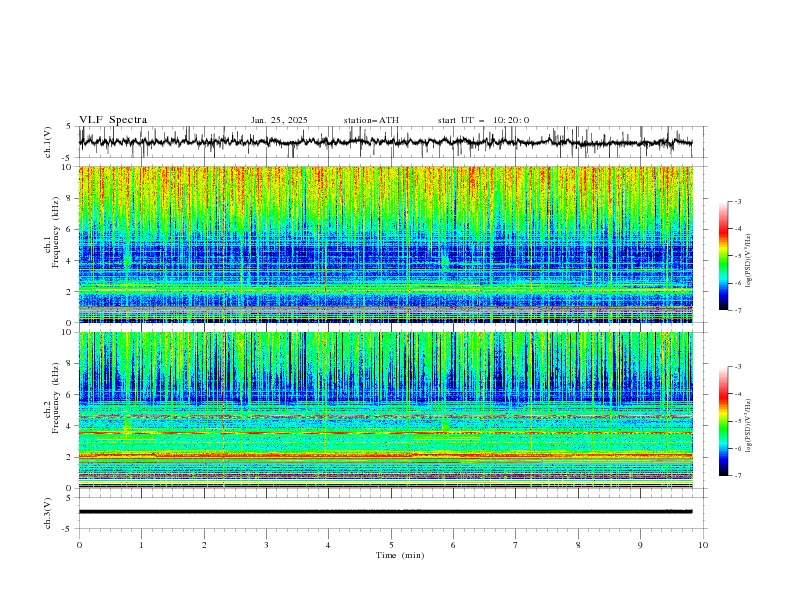This screenshot has height=612, width=792.
Task: Click the ch.2 spectrogram color scale bar
Action: (x=723, y=421)
